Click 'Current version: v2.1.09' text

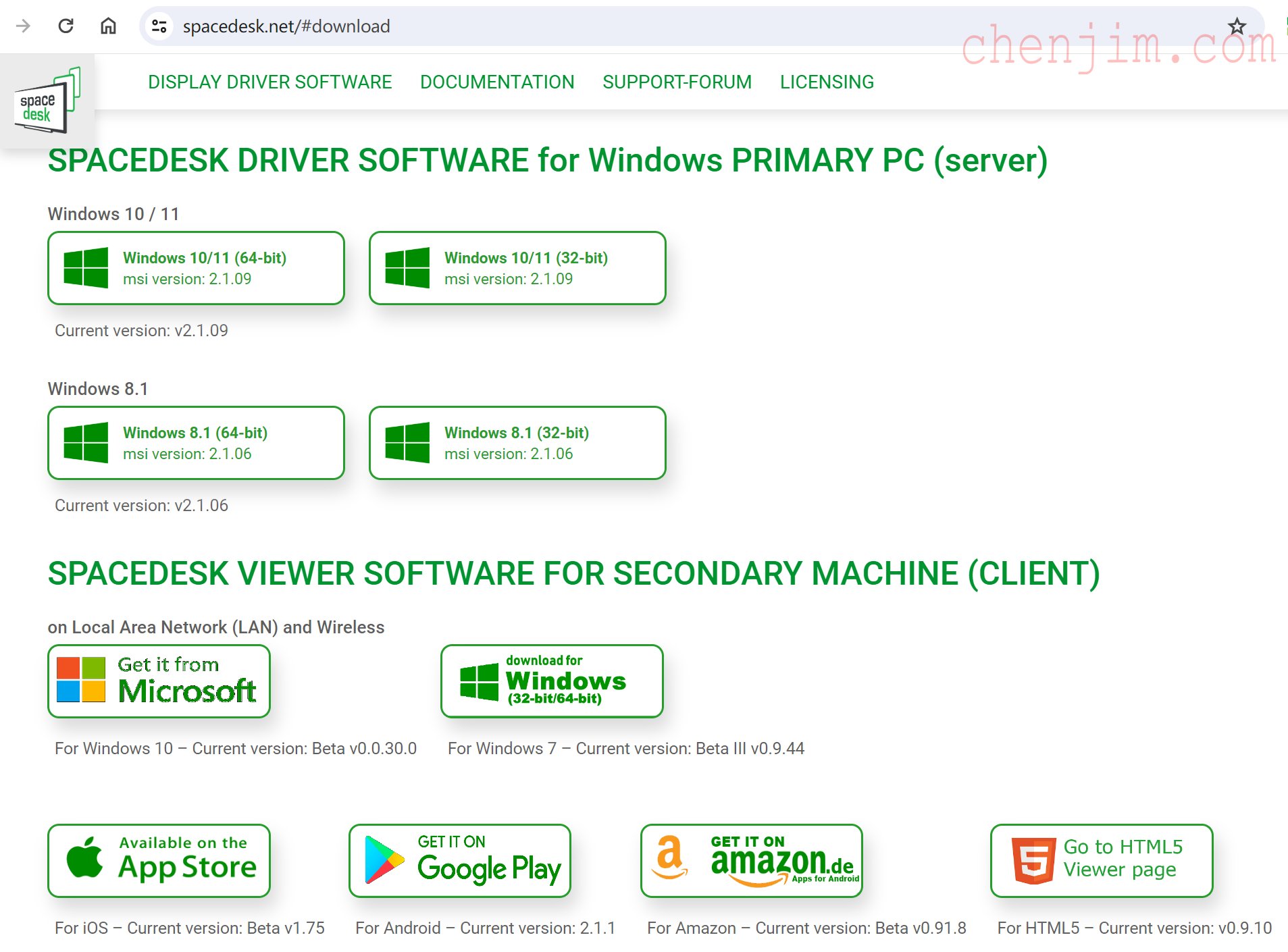141,331
